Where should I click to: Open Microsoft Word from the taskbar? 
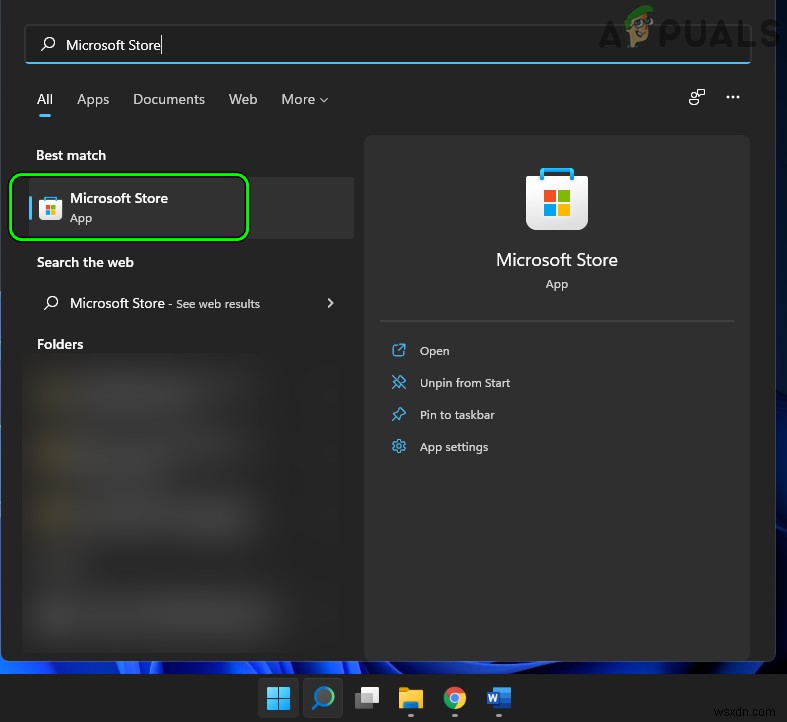click(x=499, y=697)
